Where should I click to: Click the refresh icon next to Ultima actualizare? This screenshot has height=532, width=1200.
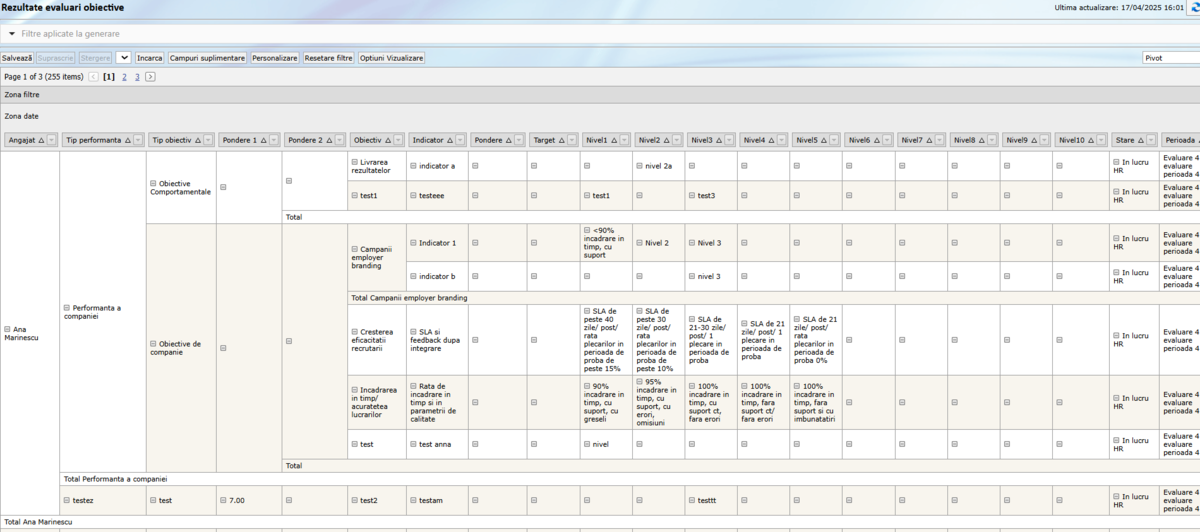(1194, 8)
